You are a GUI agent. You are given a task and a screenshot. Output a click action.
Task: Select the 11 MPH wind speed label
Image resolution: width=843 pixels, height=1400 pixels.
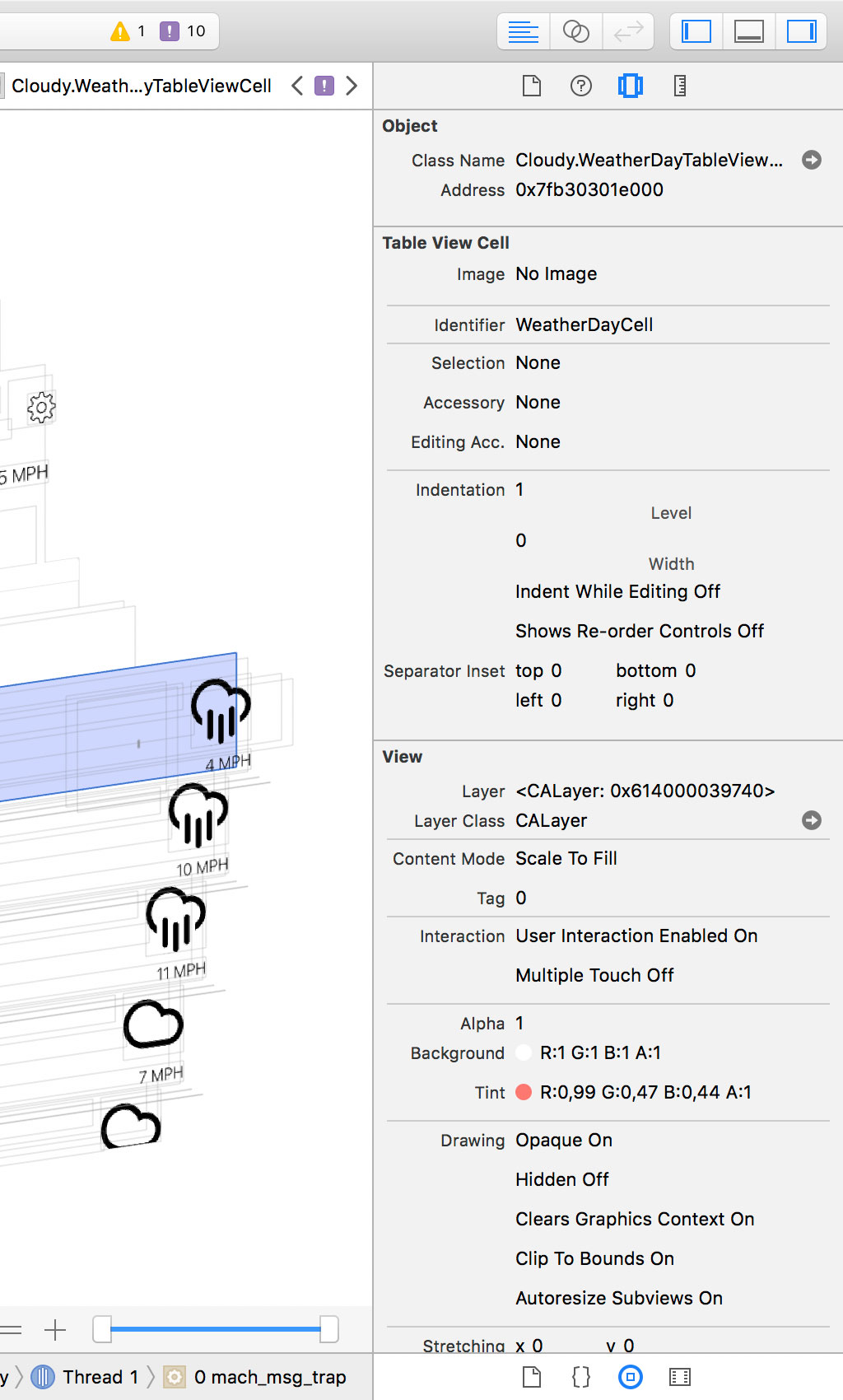tap(181, 972)
